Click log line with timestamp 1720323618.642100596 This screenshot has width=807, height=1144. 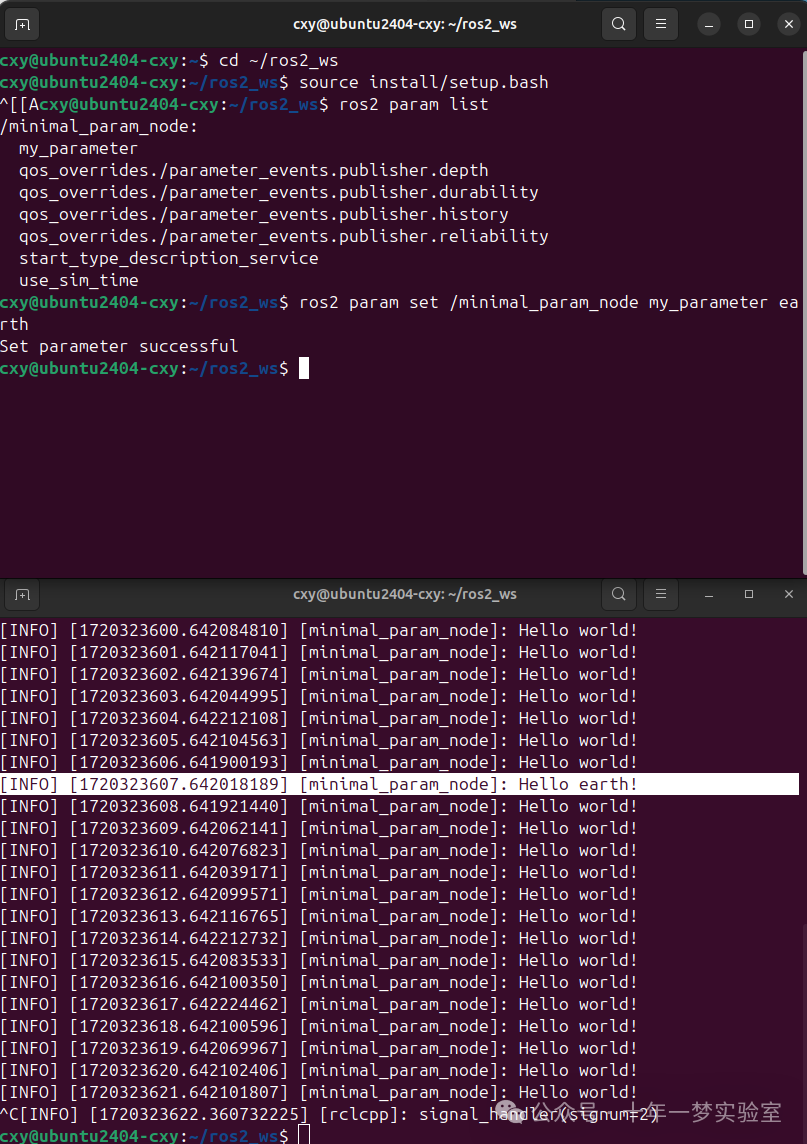(319, 1027)
